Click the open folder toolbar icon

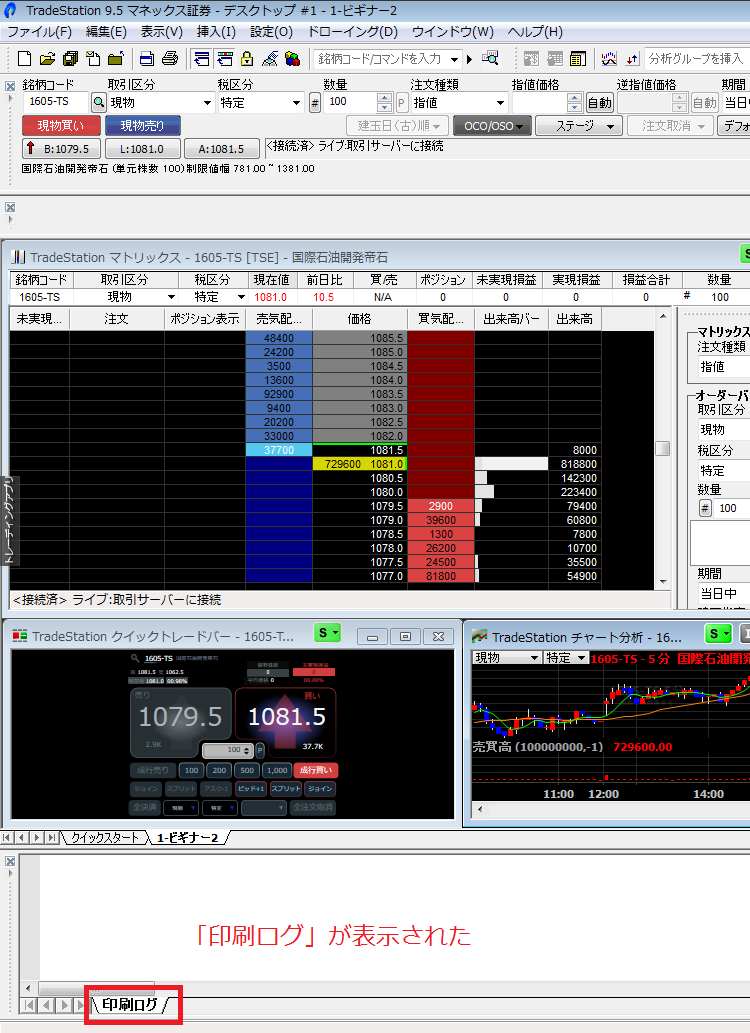pos(47,59)
